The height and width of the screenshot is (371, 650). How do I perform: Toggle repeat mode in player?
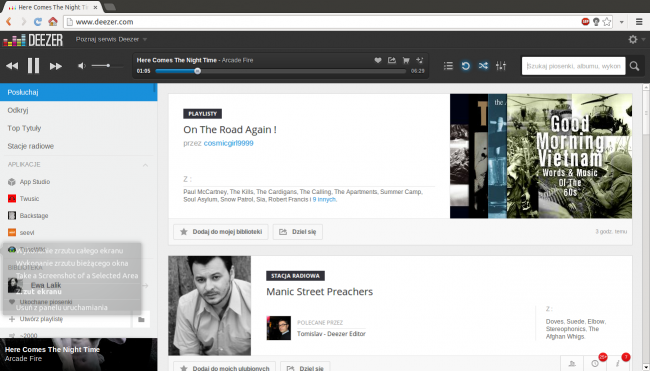(x=466, y=65)
